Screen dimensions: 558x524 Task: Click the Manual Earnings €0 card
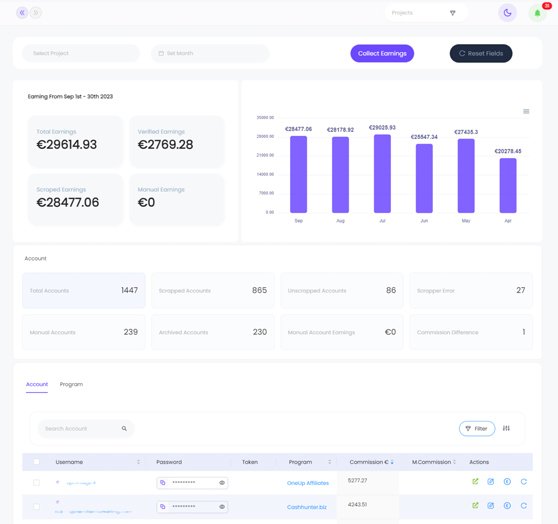177,199
